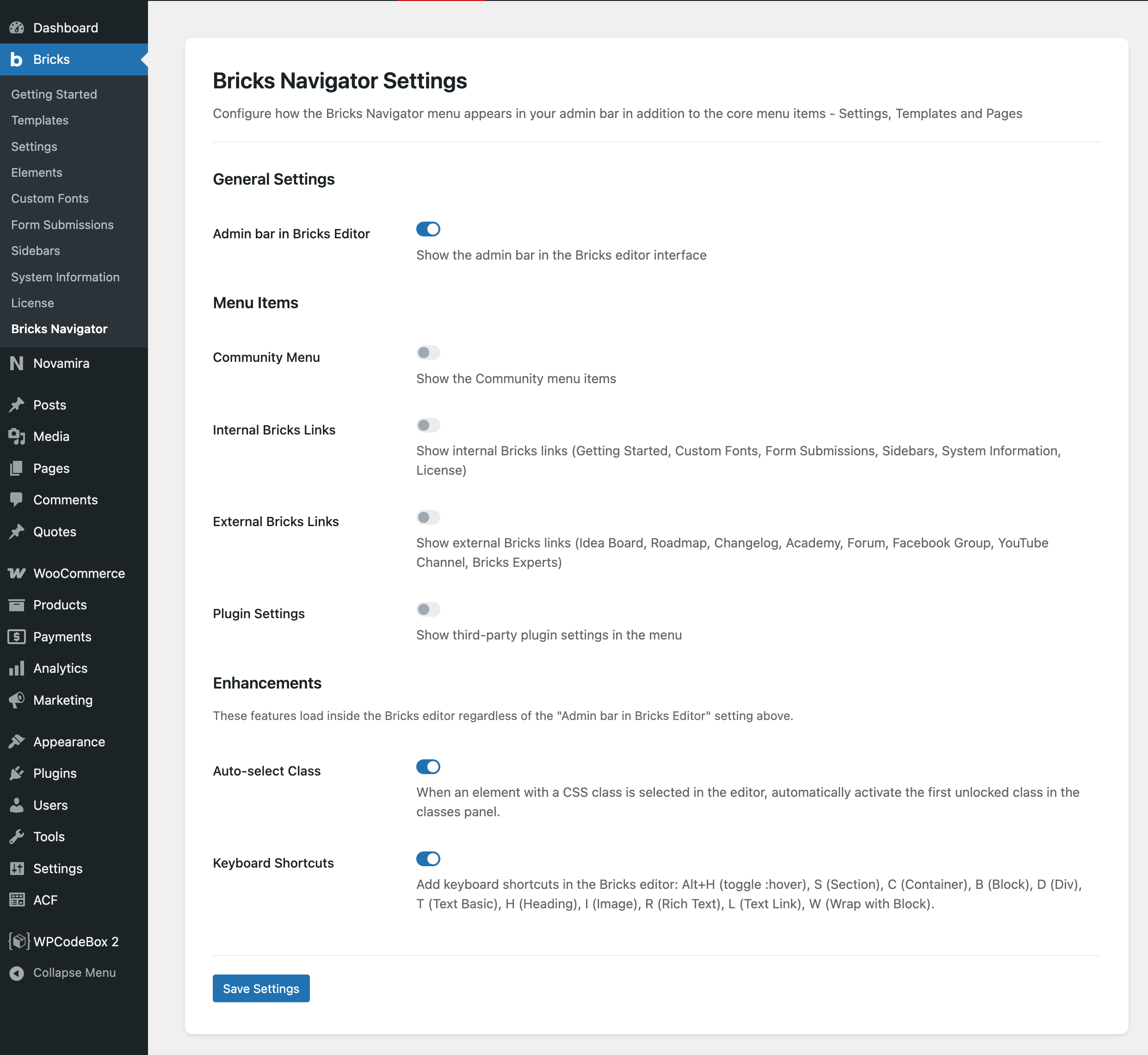Click the 'Enhancements' heading
Image resolution: width=1148 pixels, height=1055 pixels.
267,683
